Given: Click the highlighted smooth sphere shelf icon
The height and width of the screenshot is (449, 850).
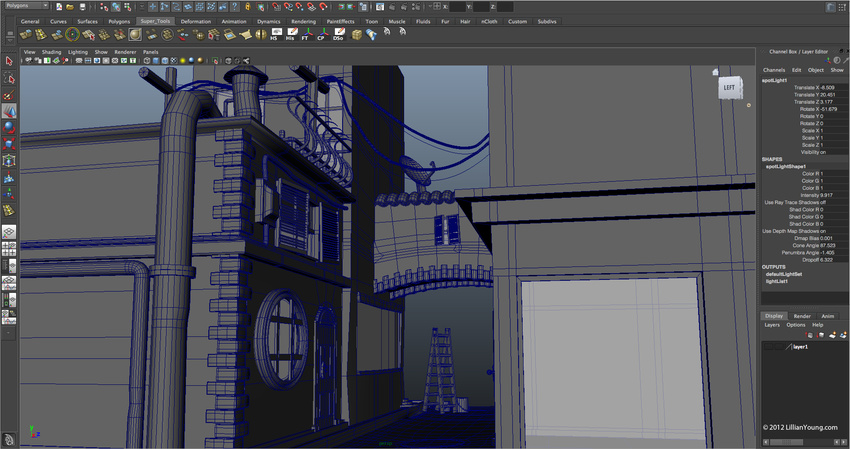Looking at the screenshot, I should (x=135, y=35).
